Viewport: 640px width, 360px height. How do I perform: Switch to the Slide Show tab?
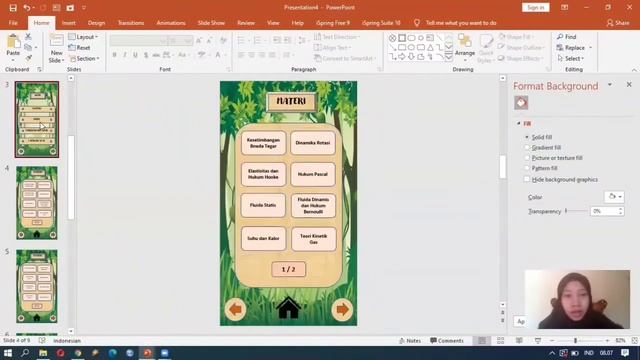pos(211,23)
